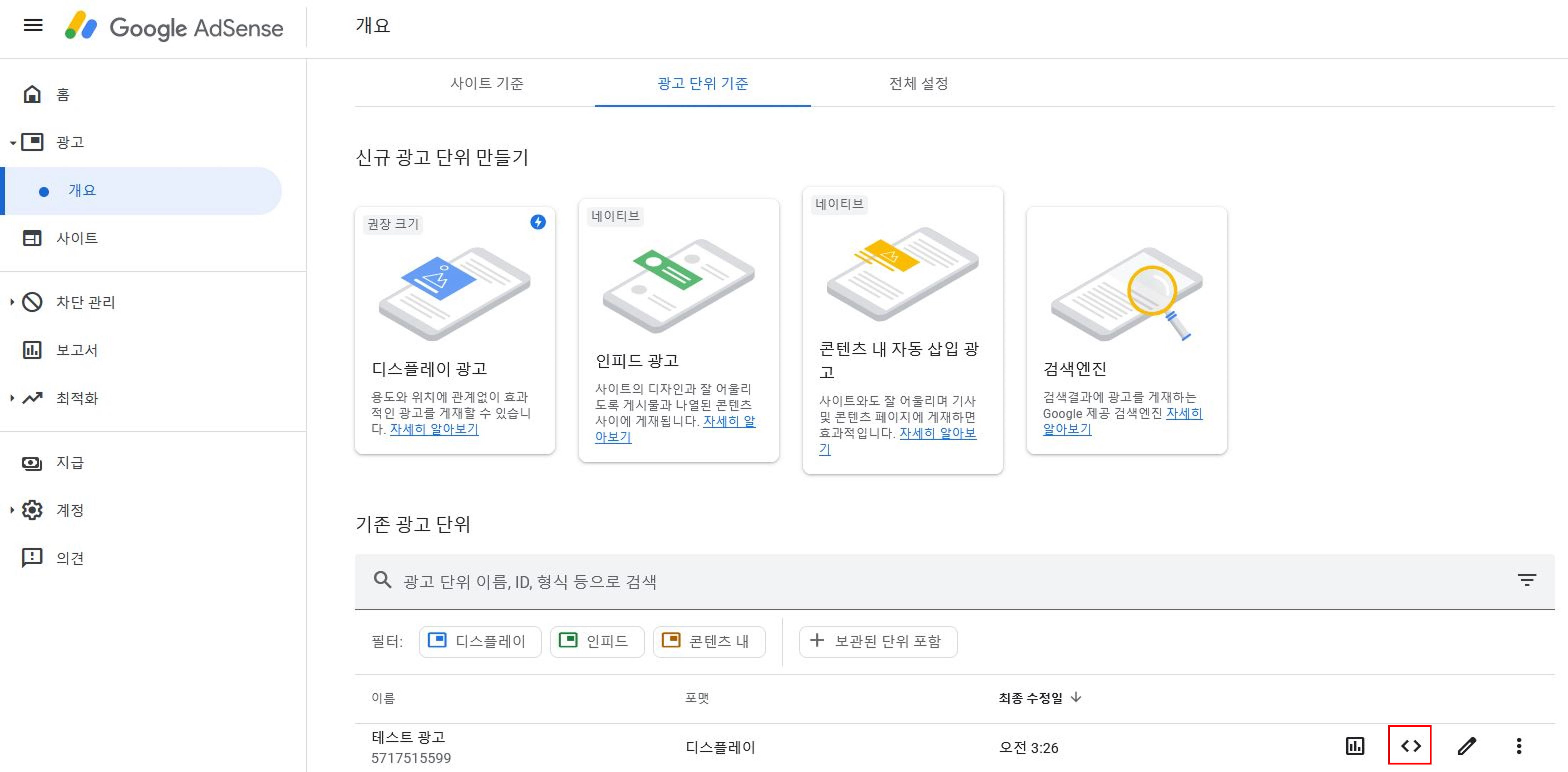The height and width of the screenshot is (772, 1568).
Task: Expand the 최적화 sidebar section
Action: (77, 398)
